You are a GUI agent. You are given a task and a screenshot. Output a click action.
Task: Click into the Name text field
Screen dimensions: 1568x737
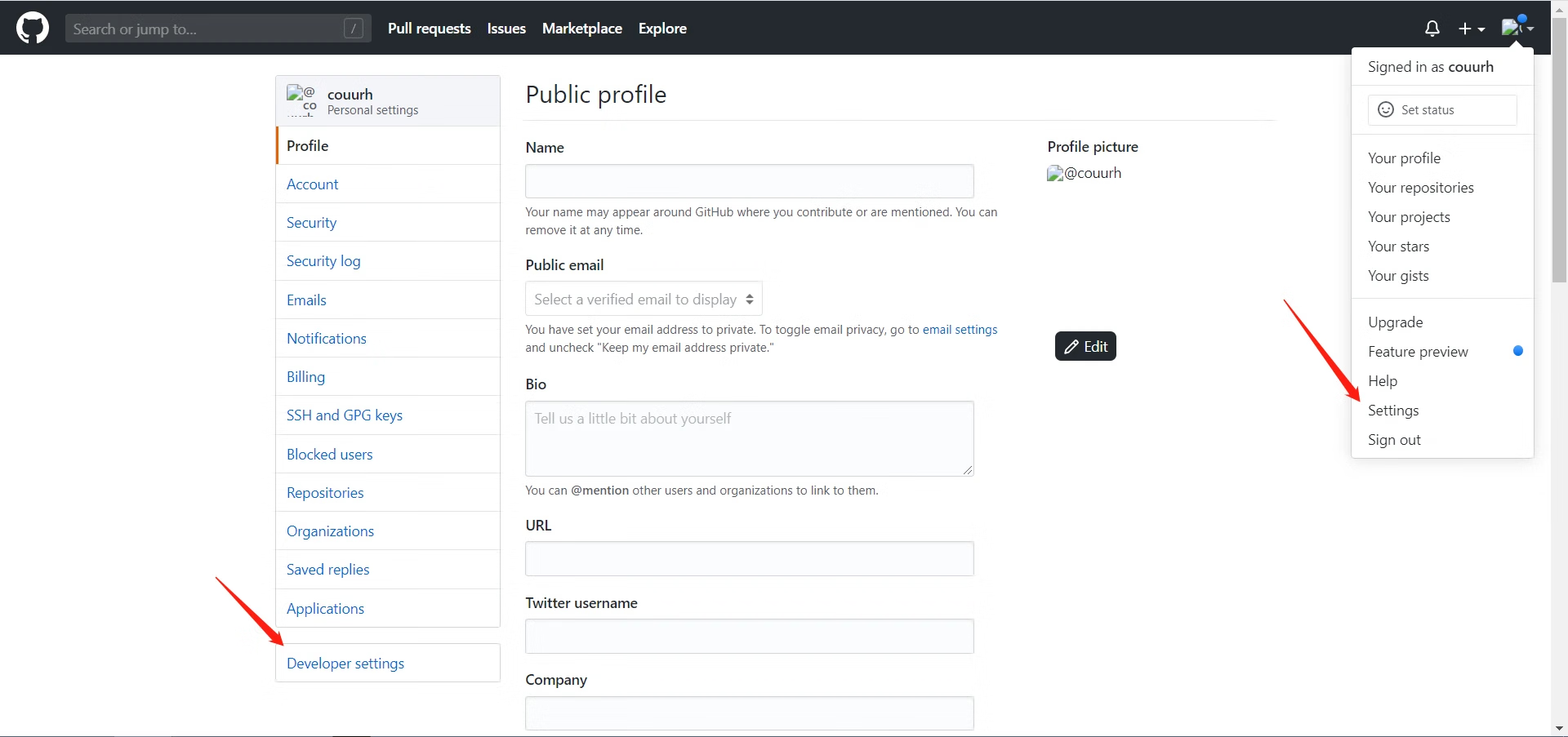pyautogui.click(x=750, y=181)
